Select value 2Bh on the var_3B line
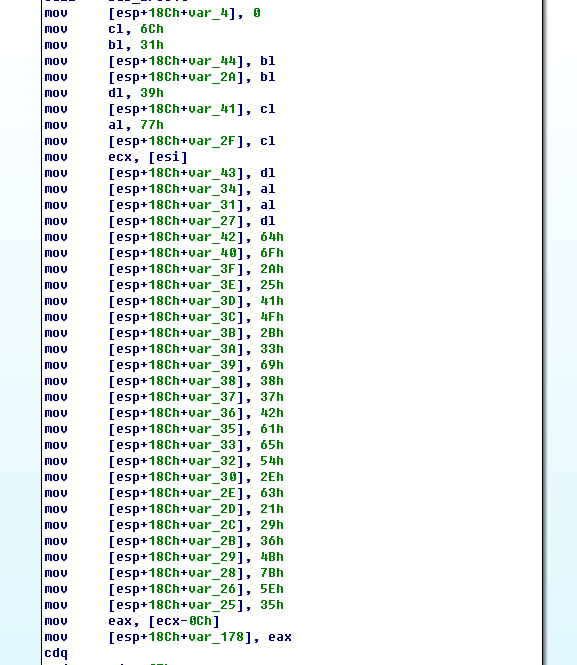Viewport: 577px width, 665px height. click(x=272, y=333)
